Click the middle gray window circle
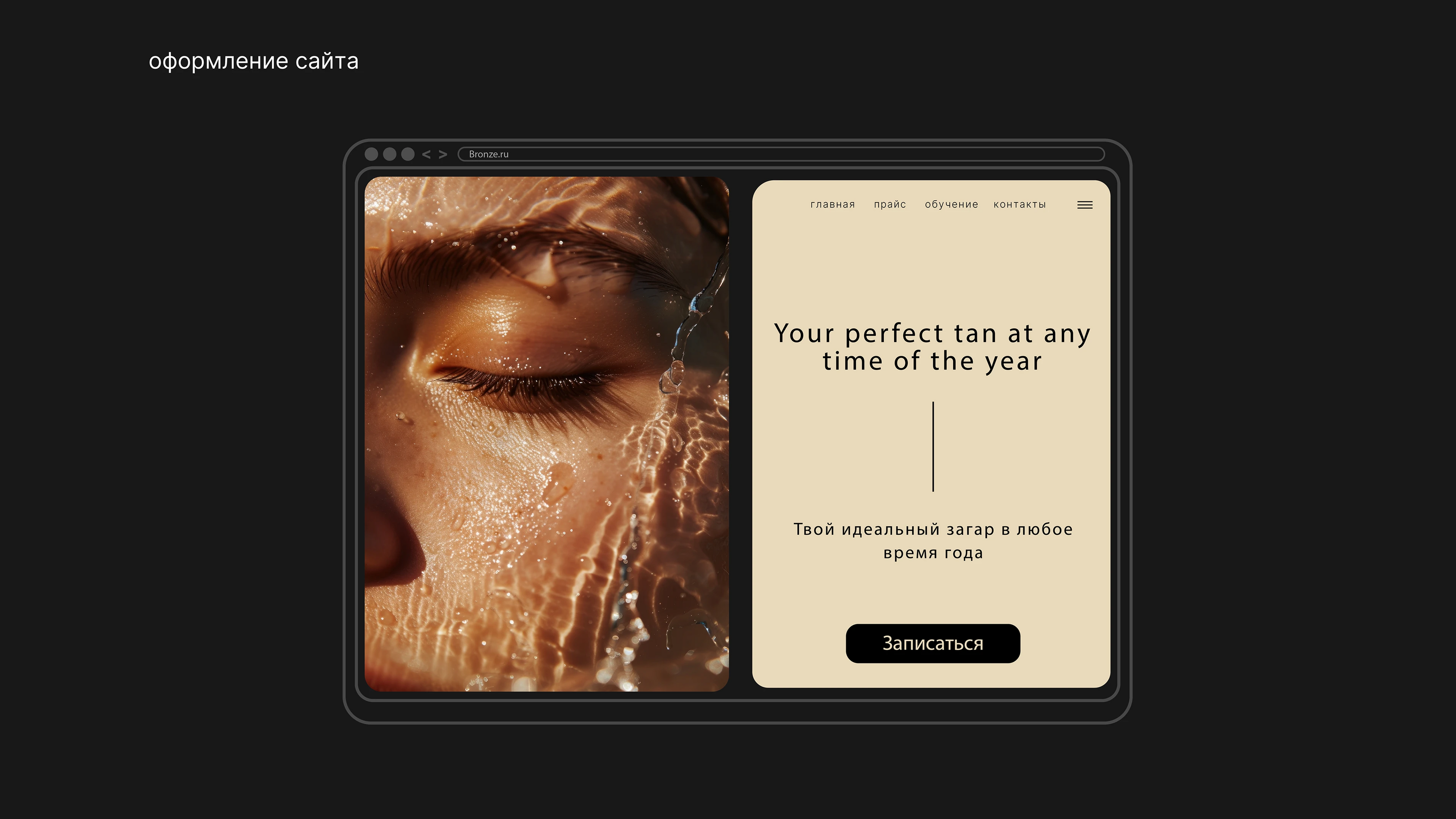Screen dimensions: 1456x819 pyautogui.click(x=389, y=154)
